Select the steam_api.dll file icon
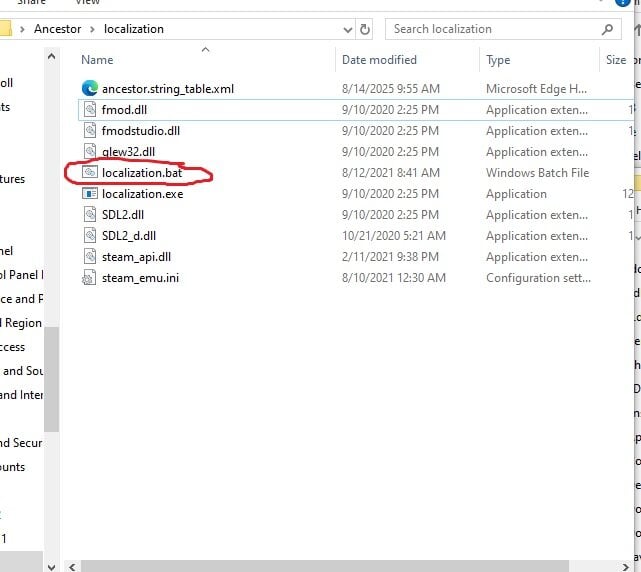This screenshot has height=572, width=641. click(x=90, y=256)
